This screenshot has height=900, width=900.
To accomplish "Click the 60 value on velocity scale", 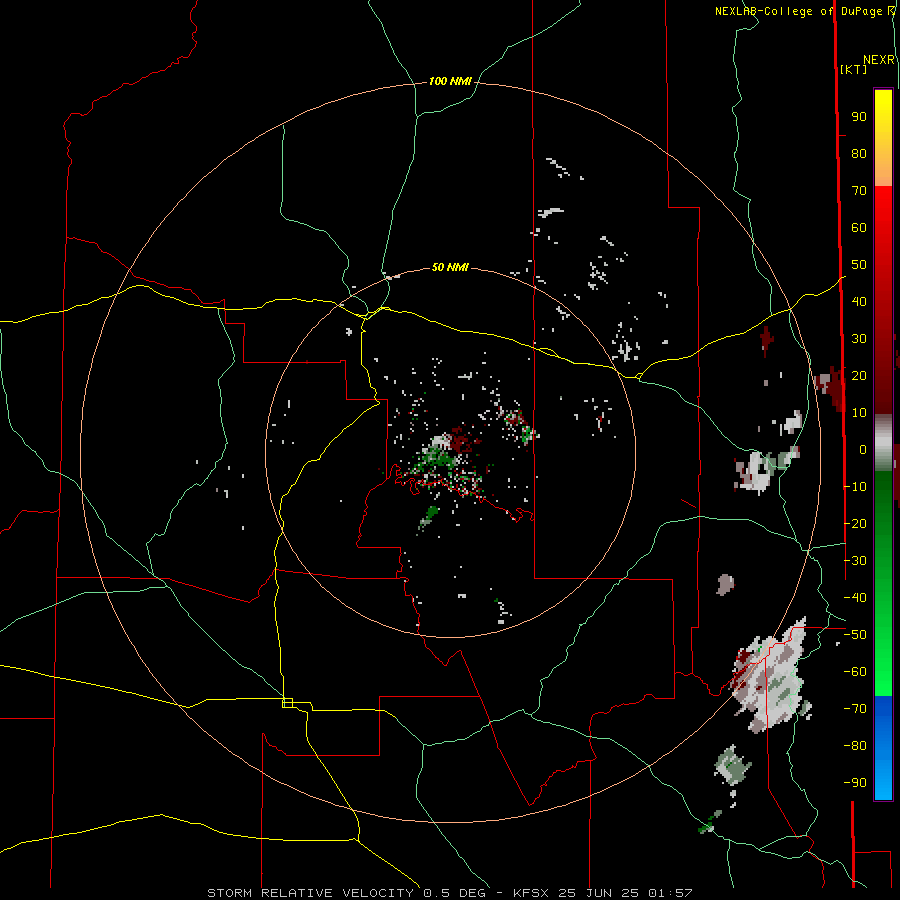I will pyautogui.click(x=859, y=228).
